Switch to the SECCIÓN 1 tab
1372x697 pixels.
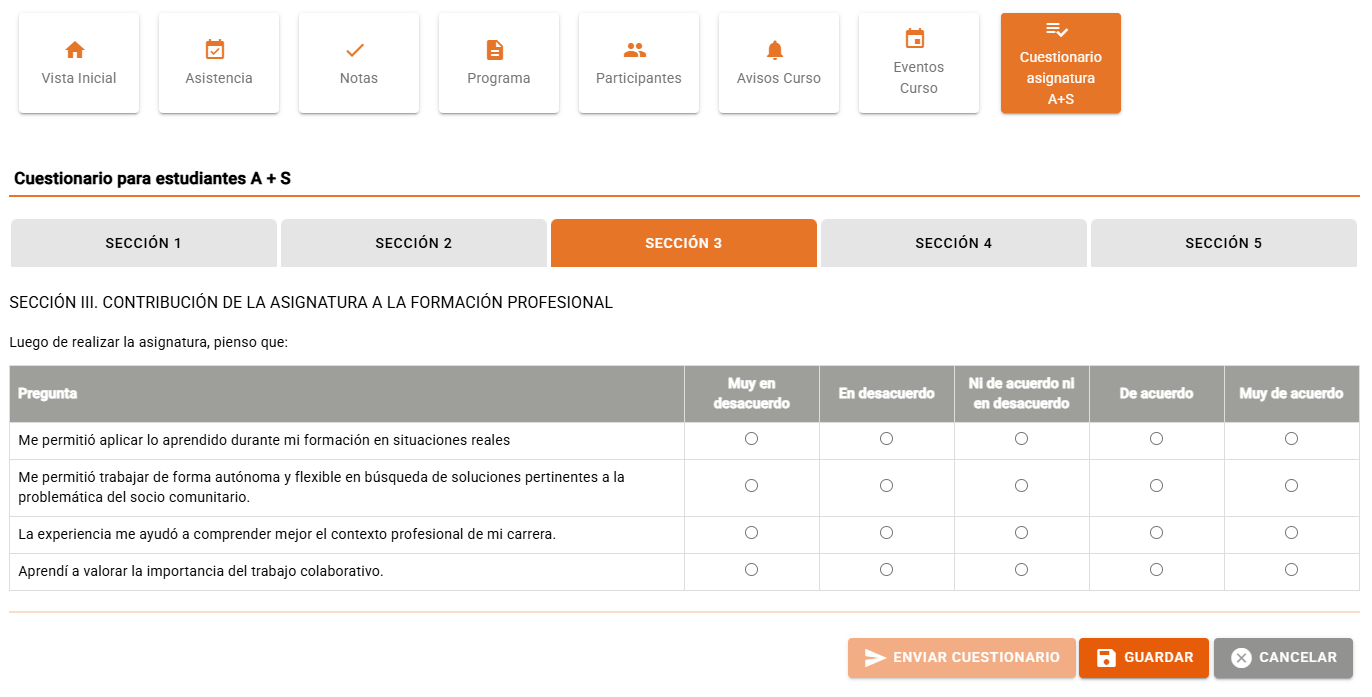143,242
